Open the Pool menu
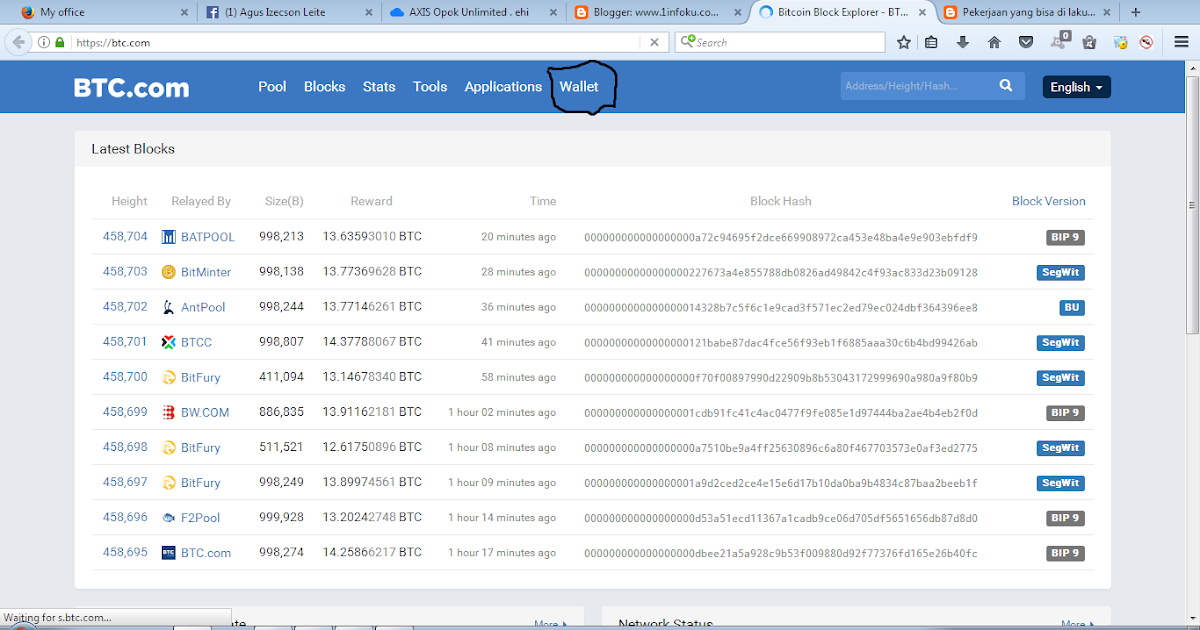 point(272,87)
